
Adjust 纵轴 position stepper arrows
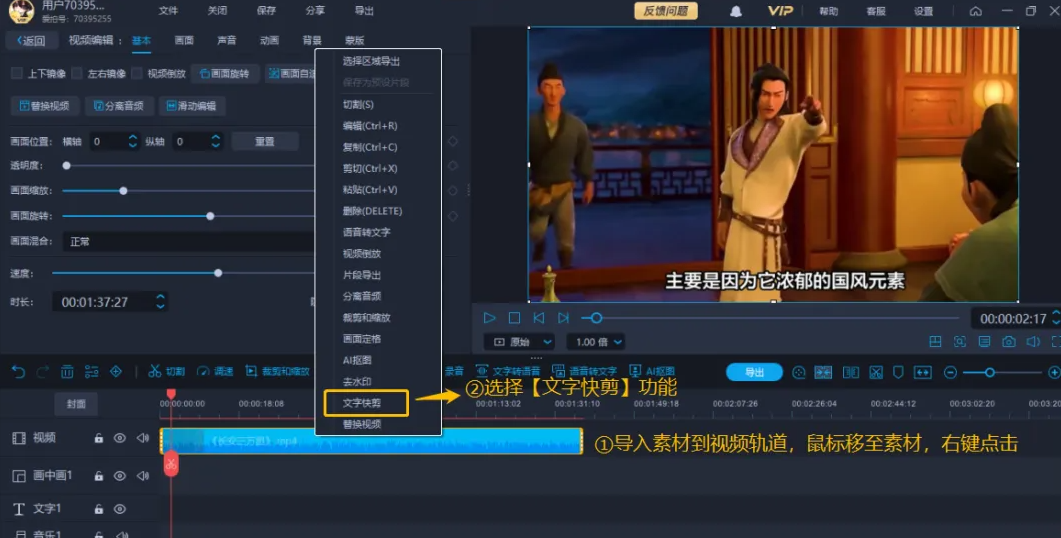coord(215,141)
